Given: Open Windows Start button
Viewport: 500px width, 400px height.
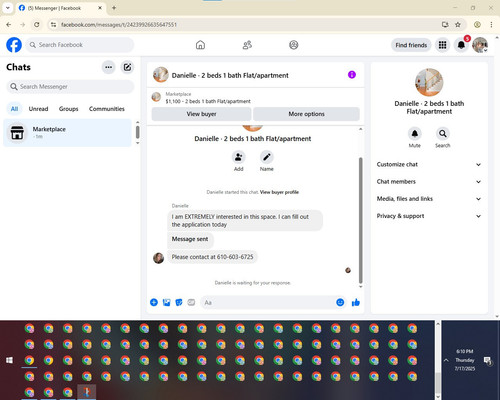Looking at the screenshot, I should click(9, 360).
